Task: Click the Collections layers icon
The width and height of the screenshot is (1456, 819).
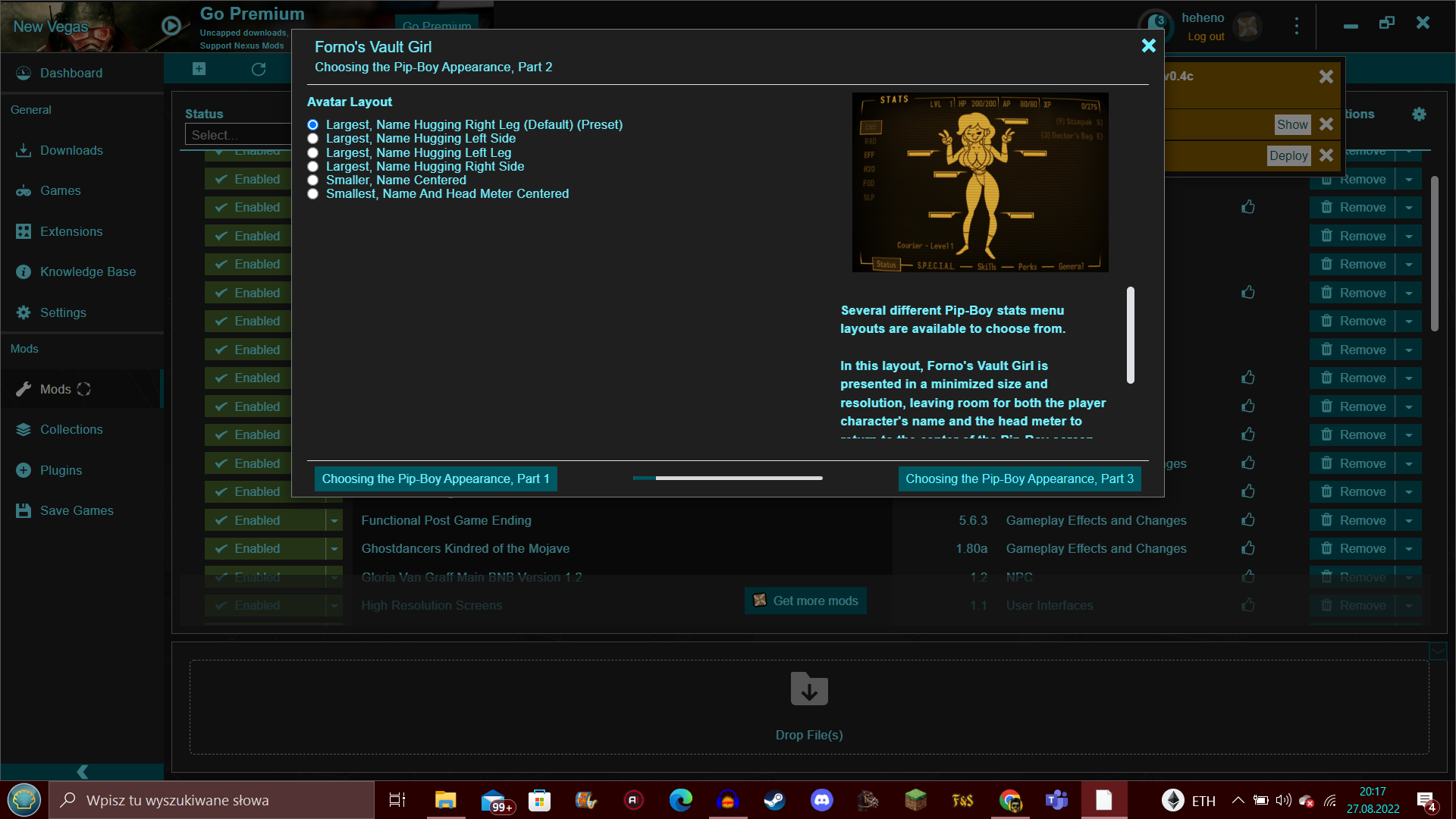Action: (24, 429)
